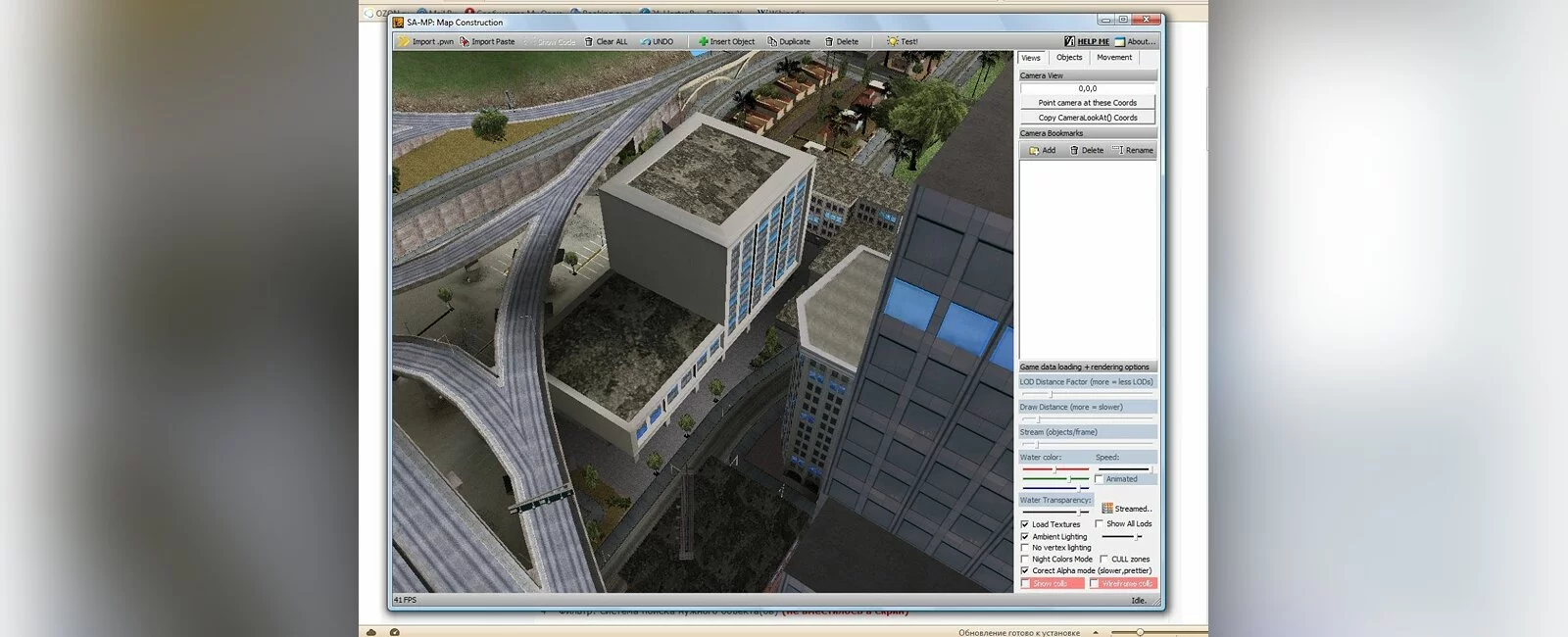Screen dimensions: 1568x637
Task: Click Duplicate in the toolbar
Action: [789, 41]
